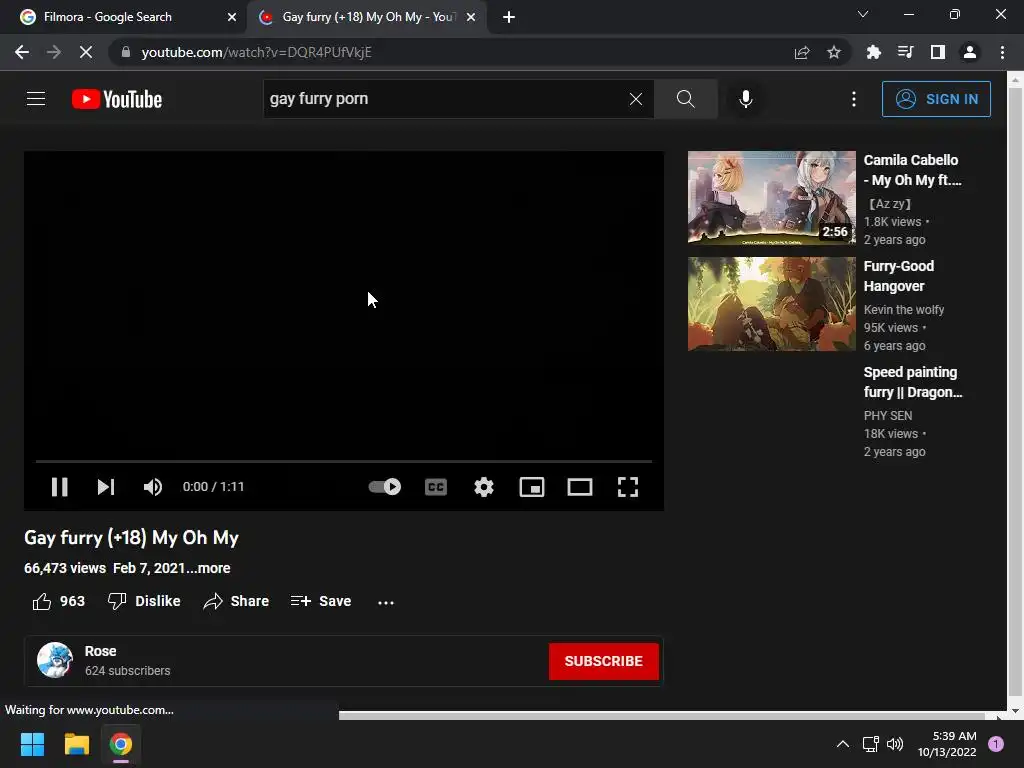
Task: Open Chrome three-dot menu
Action: [x=1002, y=52]
